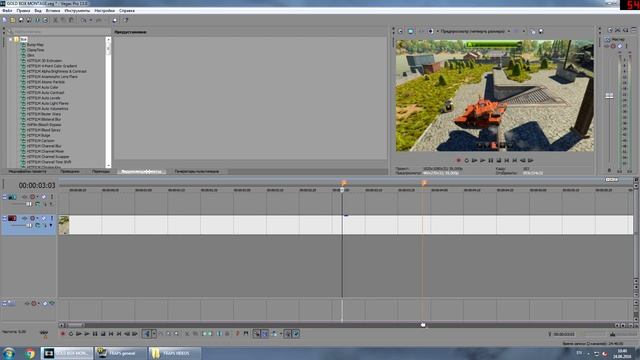Click Record in the bottom timeline transport
This screenshot has width=640, height=360.
[x=62, y=334]
